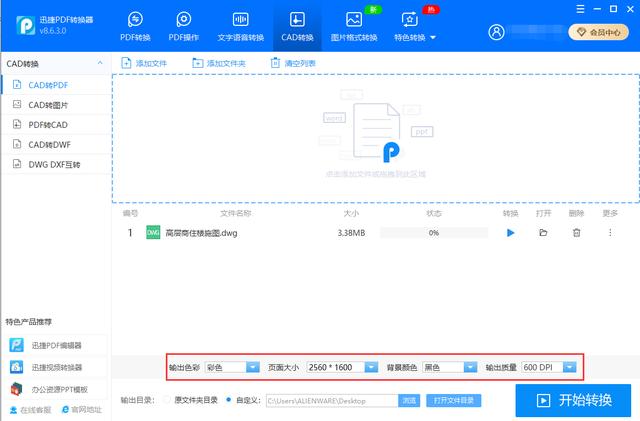Select PDF转CAD in sidebar

pos(56,125)
